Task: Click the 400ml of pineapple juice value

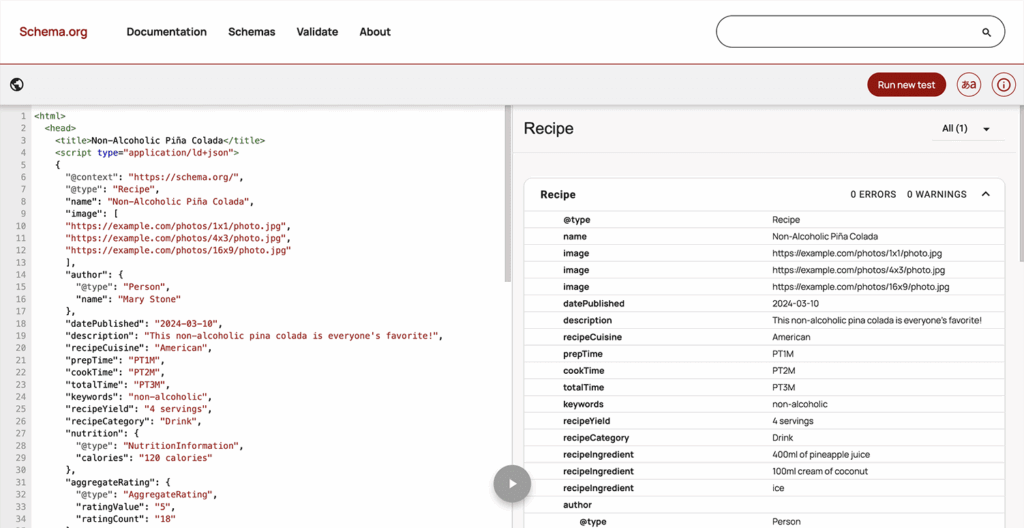Action: click(x=821, y=454)
